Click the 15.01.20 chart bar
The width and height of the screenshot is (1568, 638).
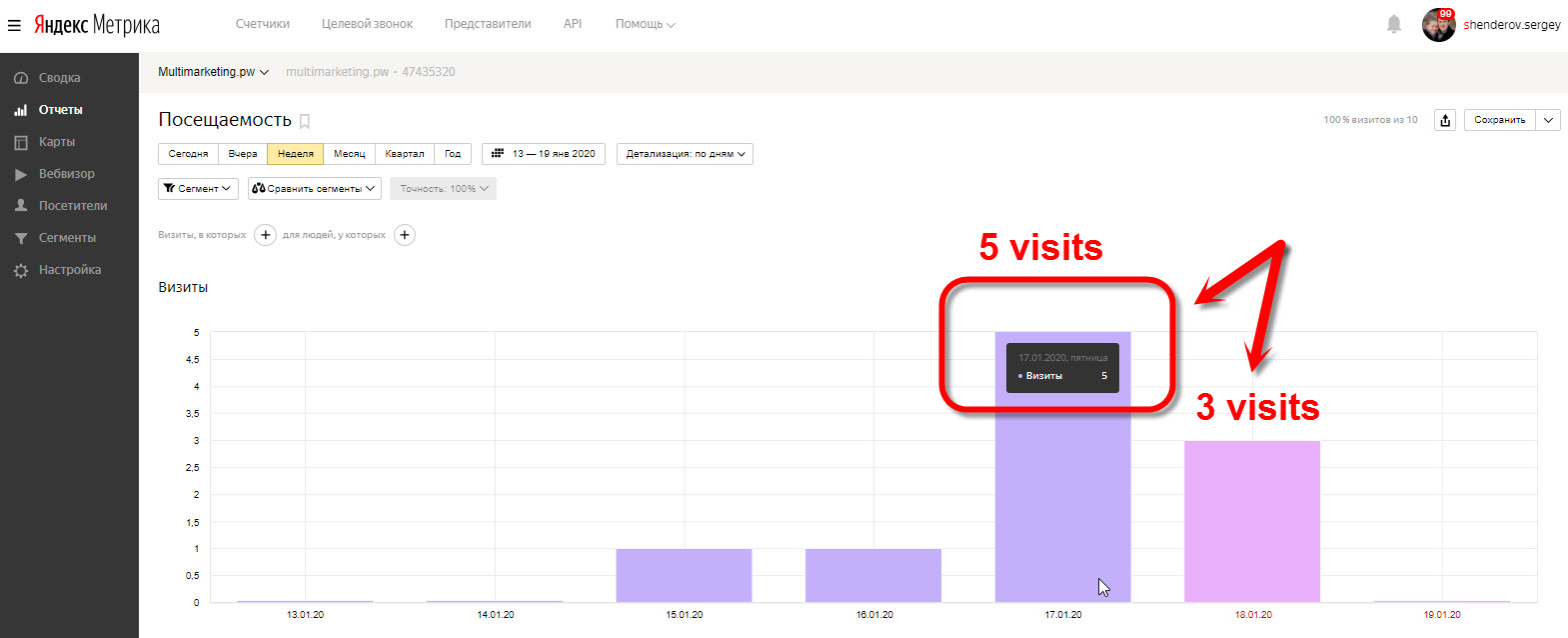click(684, 575)
